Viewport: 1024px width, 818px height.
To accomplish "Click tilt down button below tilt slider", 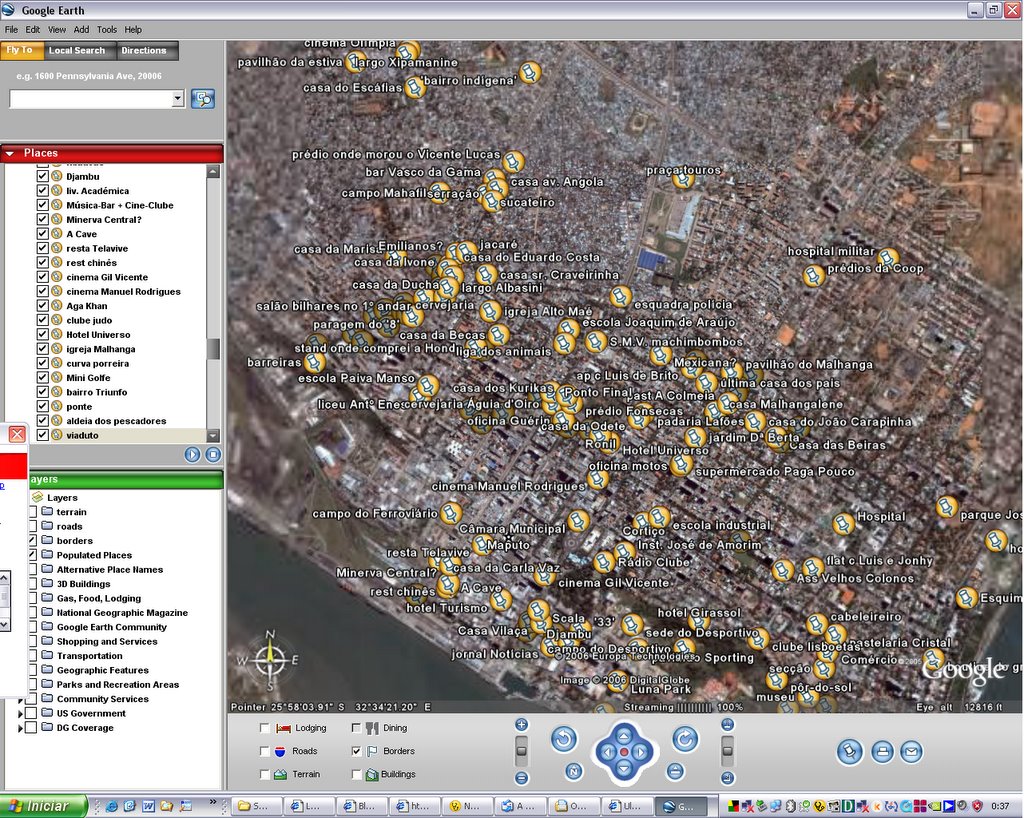I will point(728,778).
